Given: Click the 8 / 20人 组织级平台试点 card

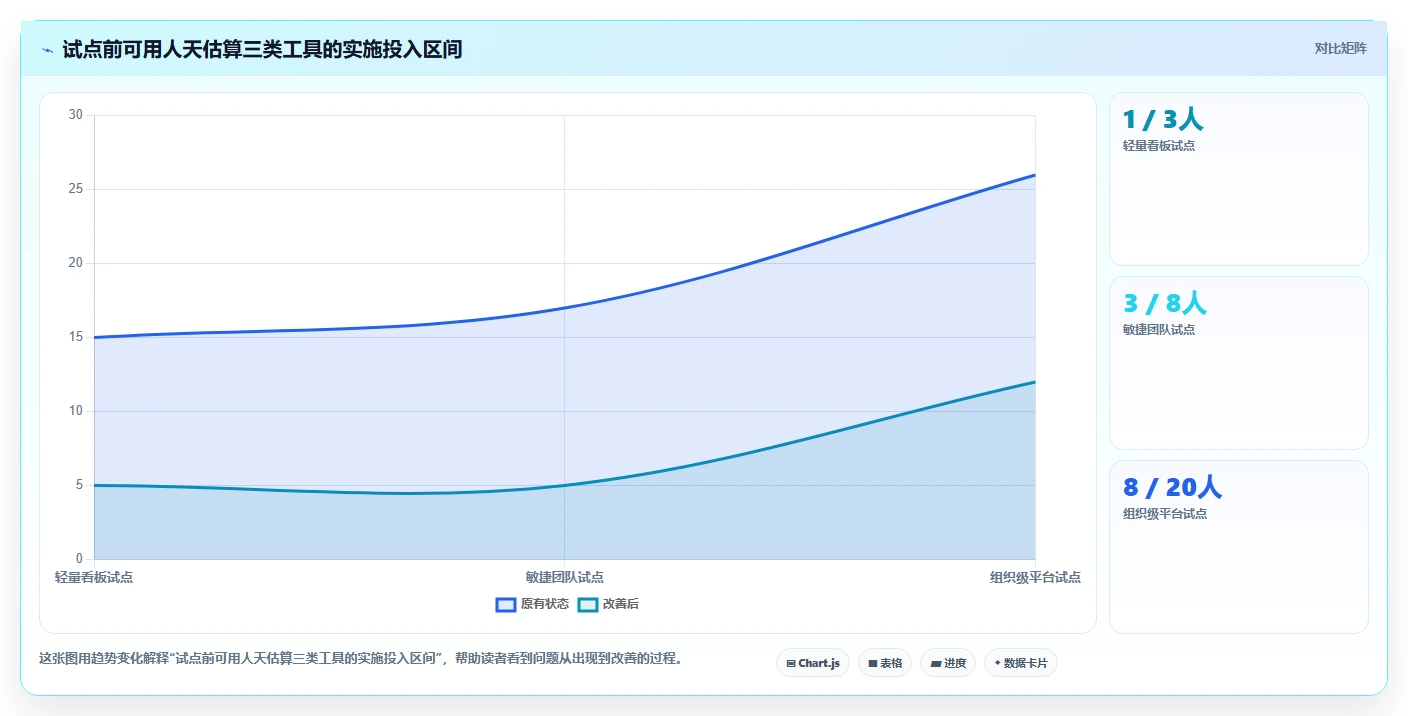Looking at the screenshot, I should [x=1239, y=547].
